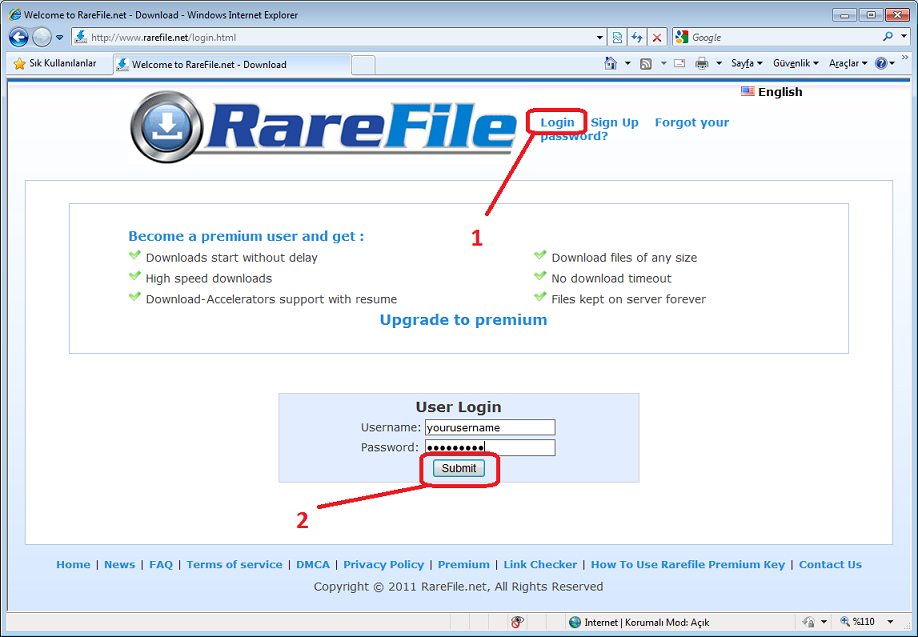The width and height of the screenshot is (918, 637).
Task: Open the News footer link
Action: (119, 564)
